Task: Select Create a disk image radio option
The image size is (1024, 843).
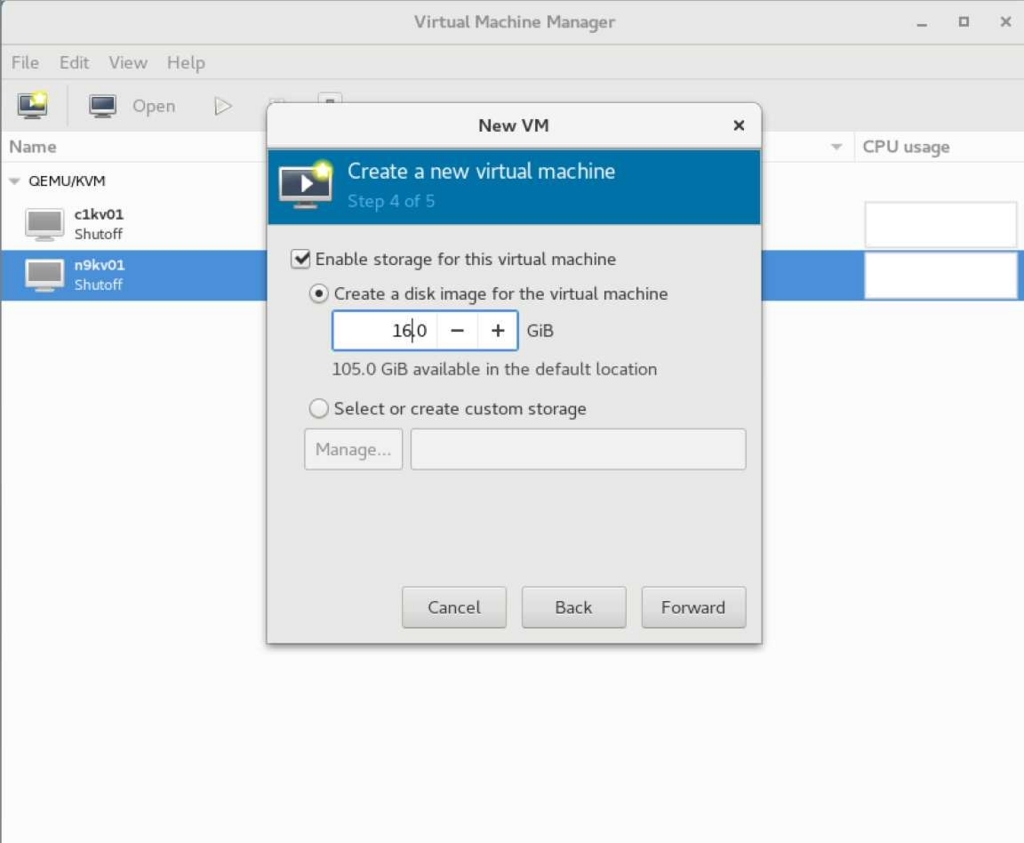Action: [x=318, y=294]
